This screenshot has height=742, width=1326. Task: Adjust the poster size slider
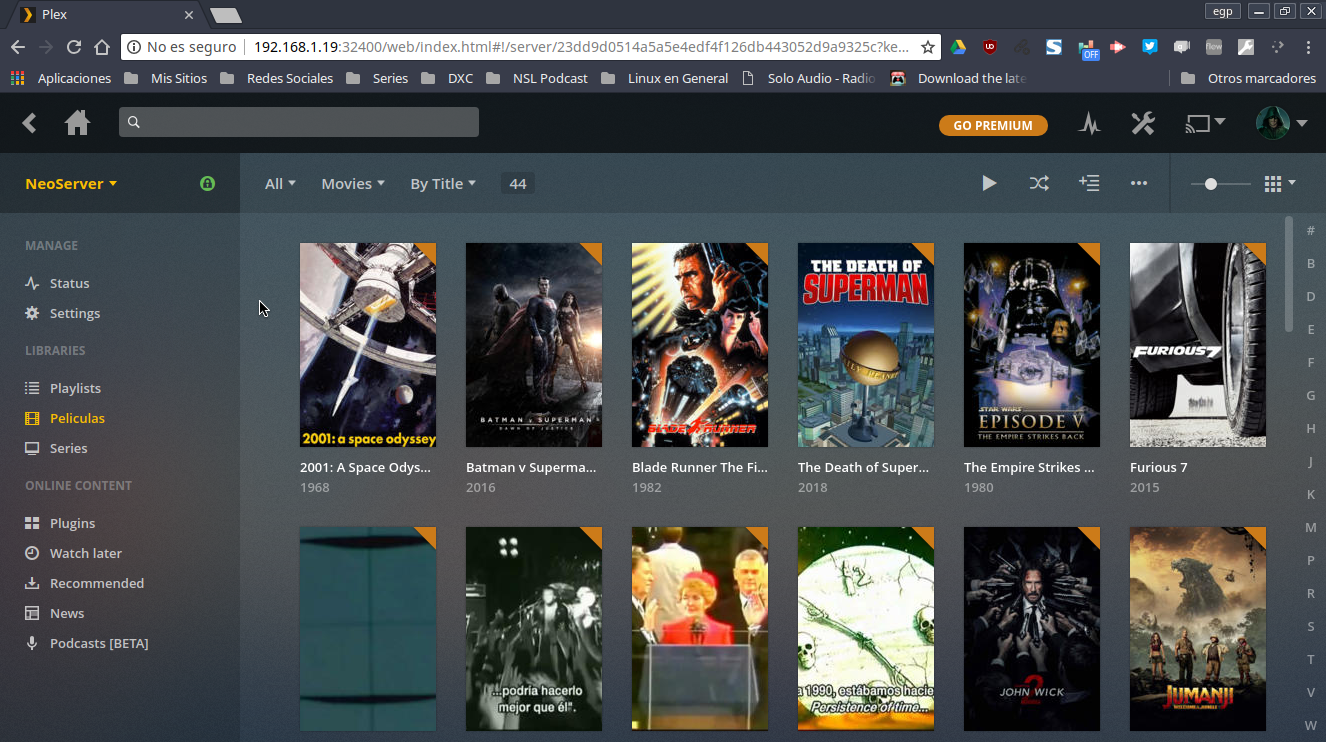pyautogui.click(x=1211, y=184)
